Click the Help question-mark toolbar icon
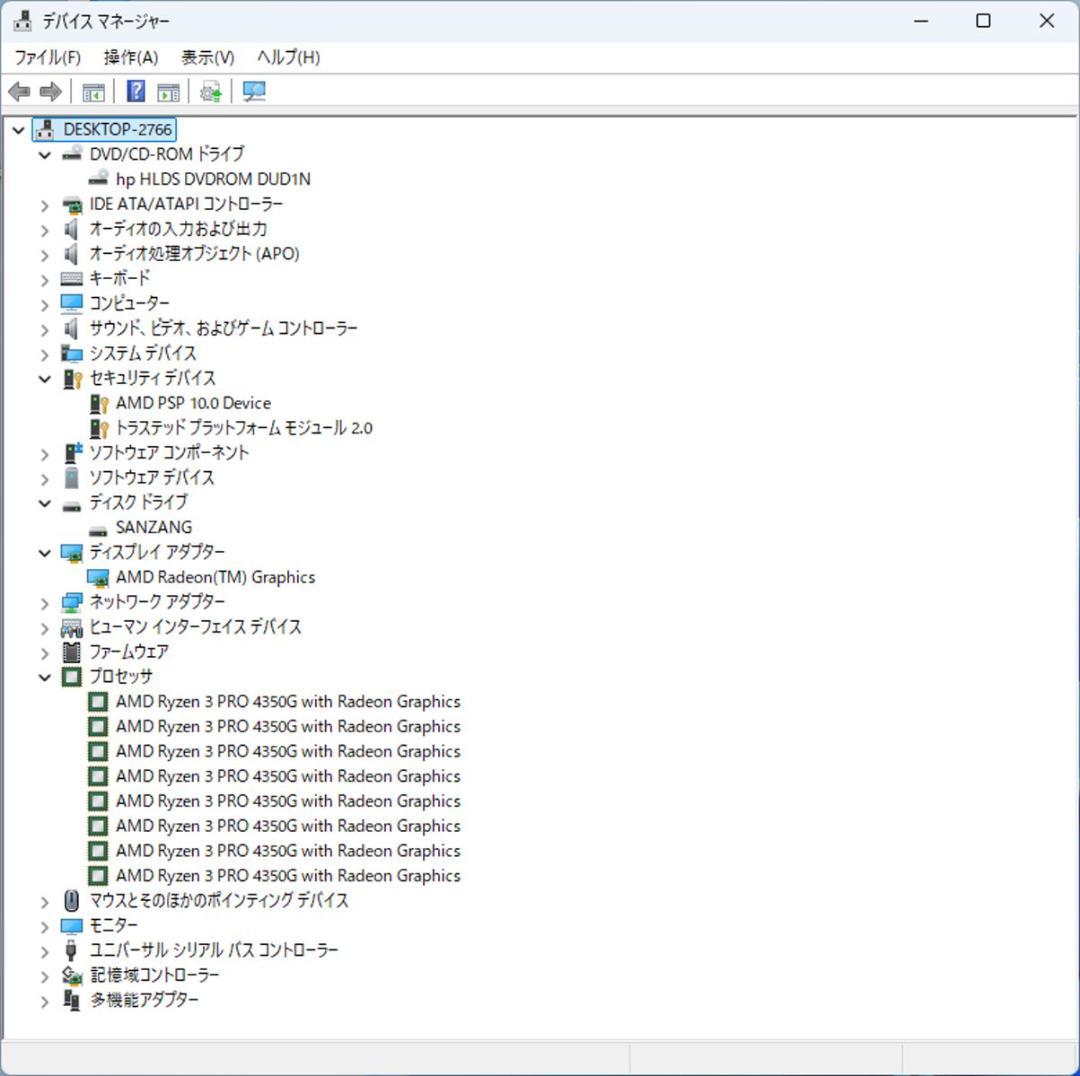Image resolution: width=1080 pixels, height=1076 pixels. click(136, 92)
